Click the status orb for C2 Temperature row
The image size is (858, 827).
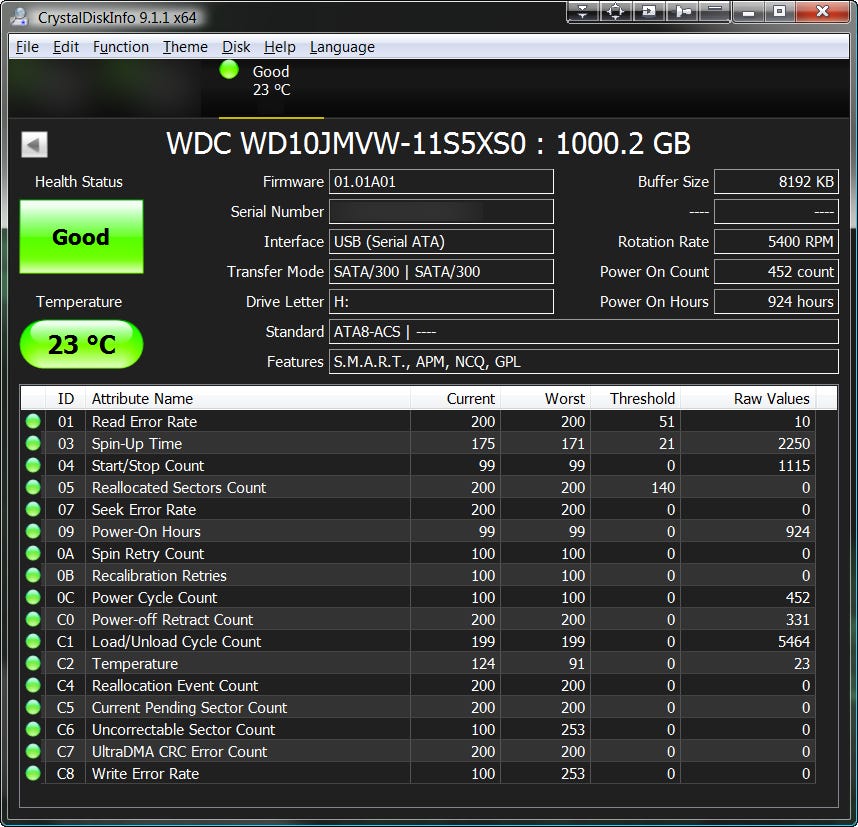[33, 663]
